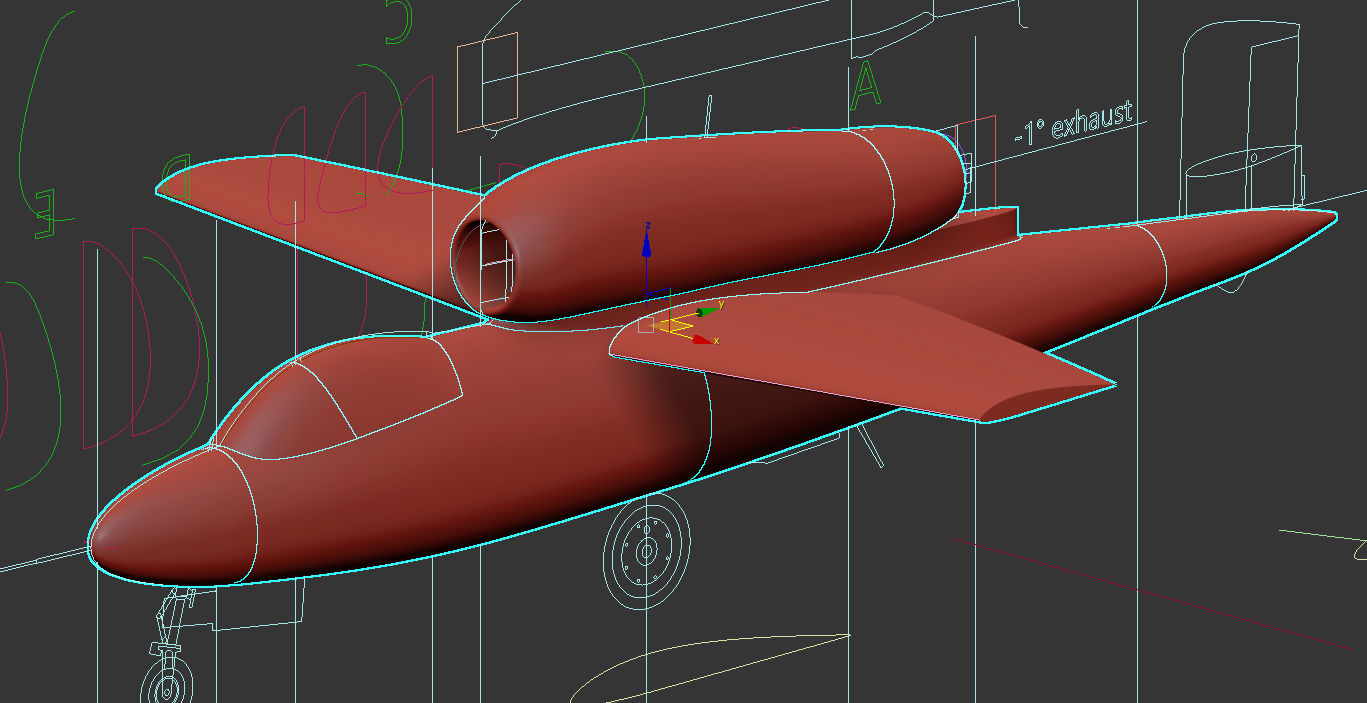Select the green letter "A" section label
Viewport: 1367px width, 703px height.
click(866, 85)
